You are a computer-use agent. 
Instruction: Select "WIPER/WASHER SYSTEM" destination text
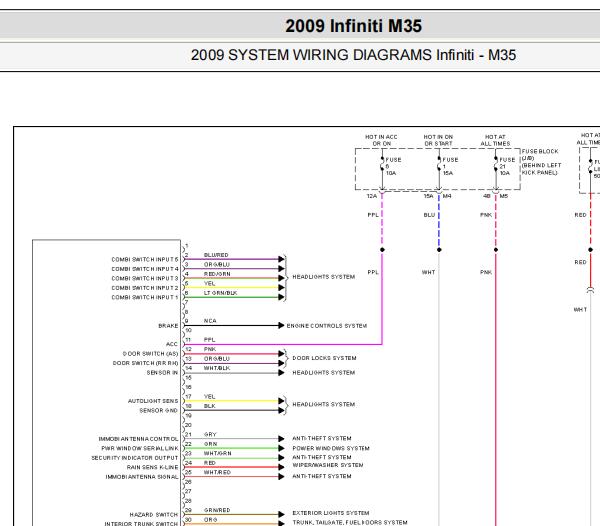(328, 465)
